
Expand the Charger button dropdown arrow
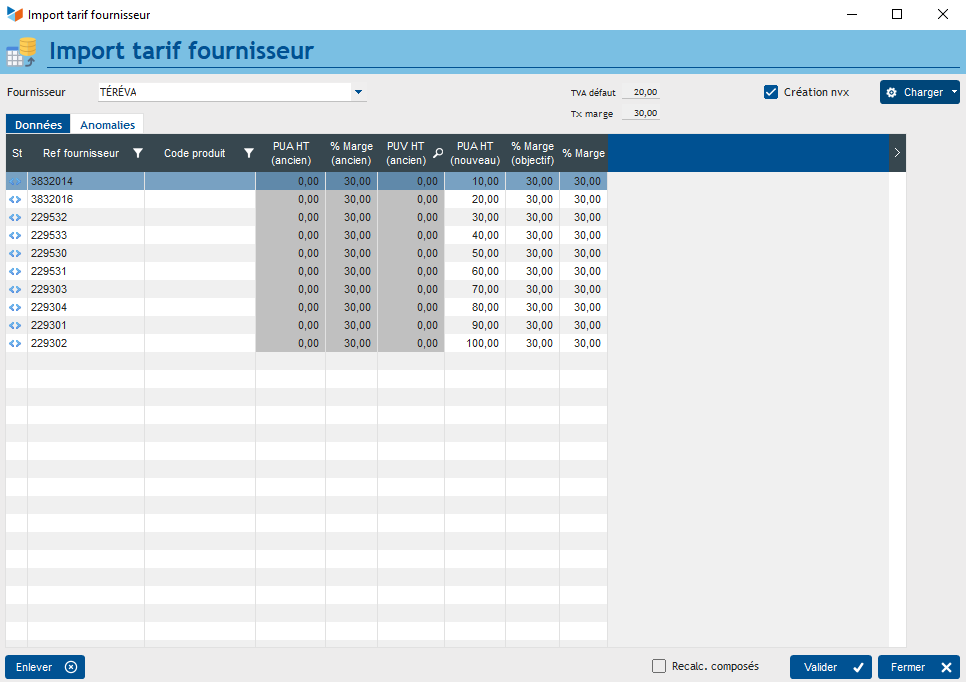coord(954,92)
